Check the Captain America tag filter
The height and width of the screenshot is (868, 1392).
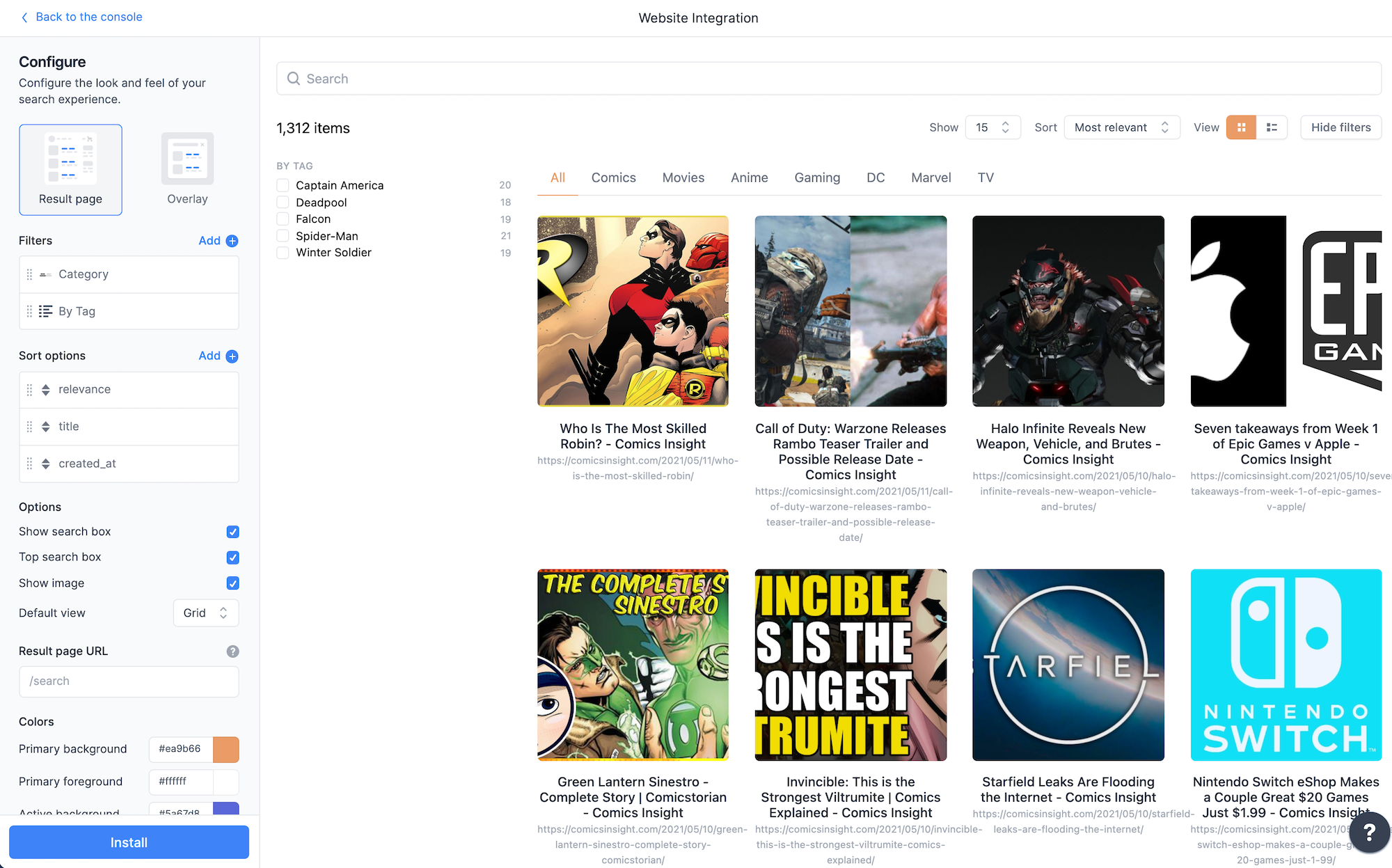[283, 185]
